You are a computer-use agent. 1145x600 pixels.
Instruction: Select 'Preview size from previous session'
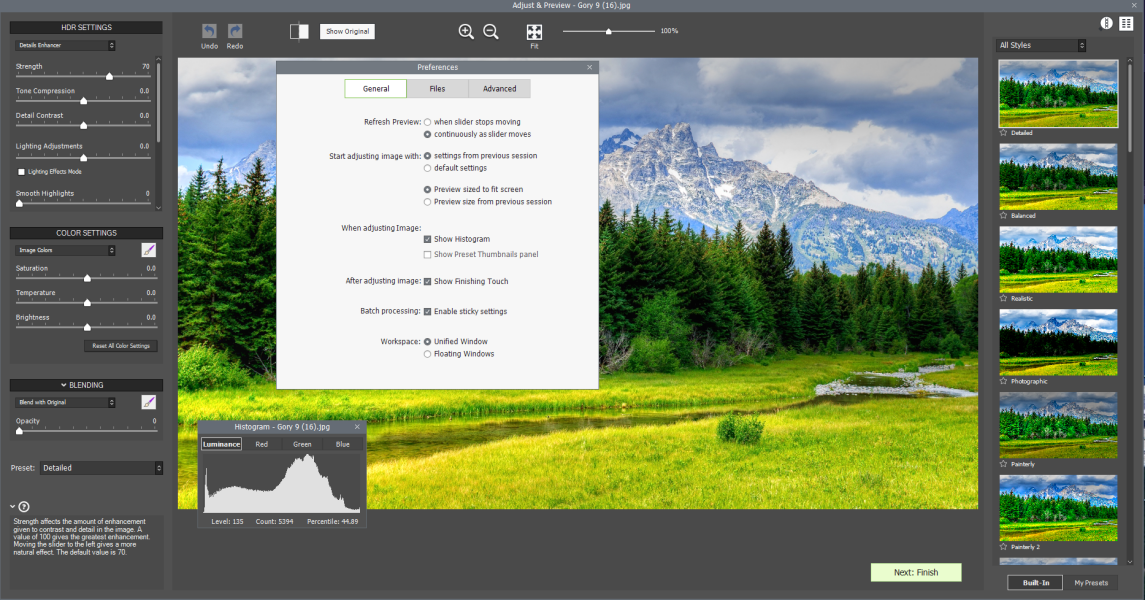point(427,201)
